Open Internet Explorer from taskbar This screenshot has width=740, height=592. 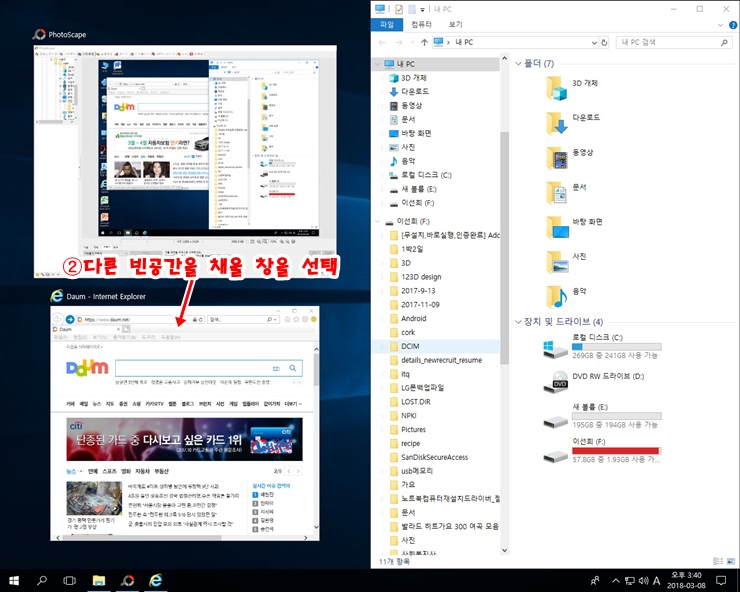coord(155,580)
